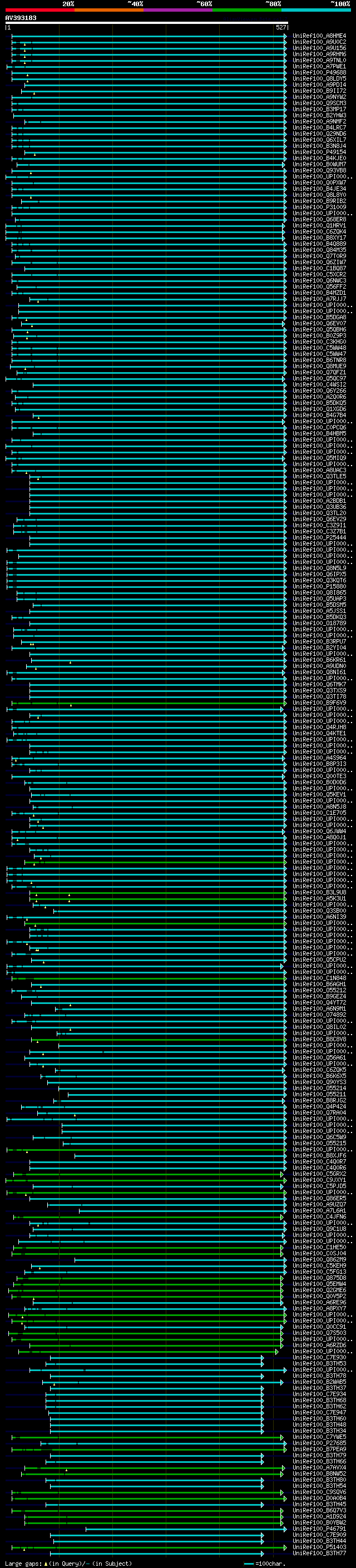356x1568 pixels.
Task: Select hit label UniRef100_C1HE50
Action: [x=319, y=1247]
